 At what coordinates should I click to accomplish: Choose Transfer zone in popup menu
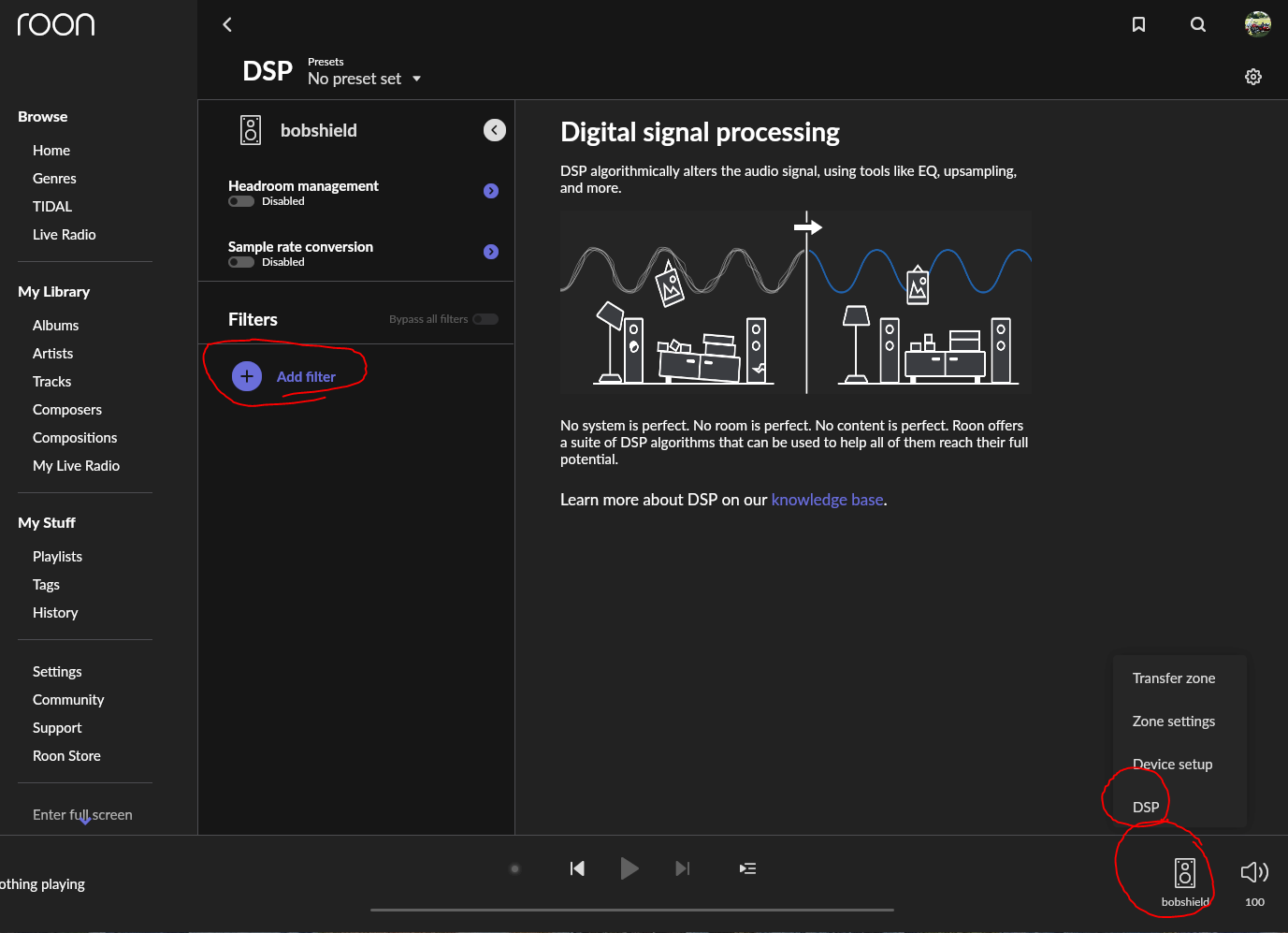(x=1174, y=678)
